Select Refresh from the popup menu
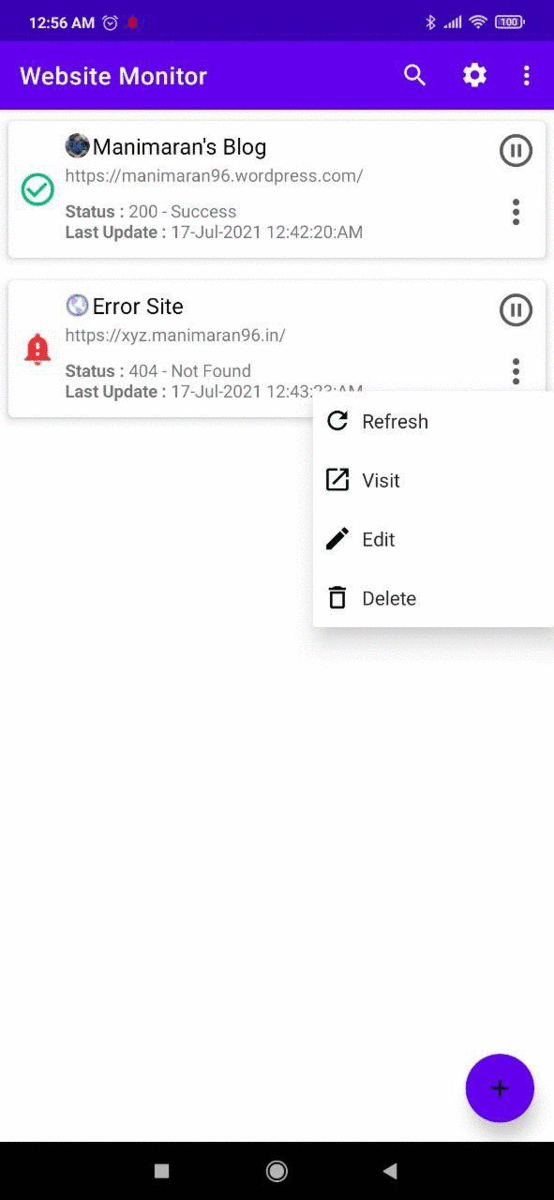The height and width of the screenshot is (1200, 554). click(x=433, y=422)
